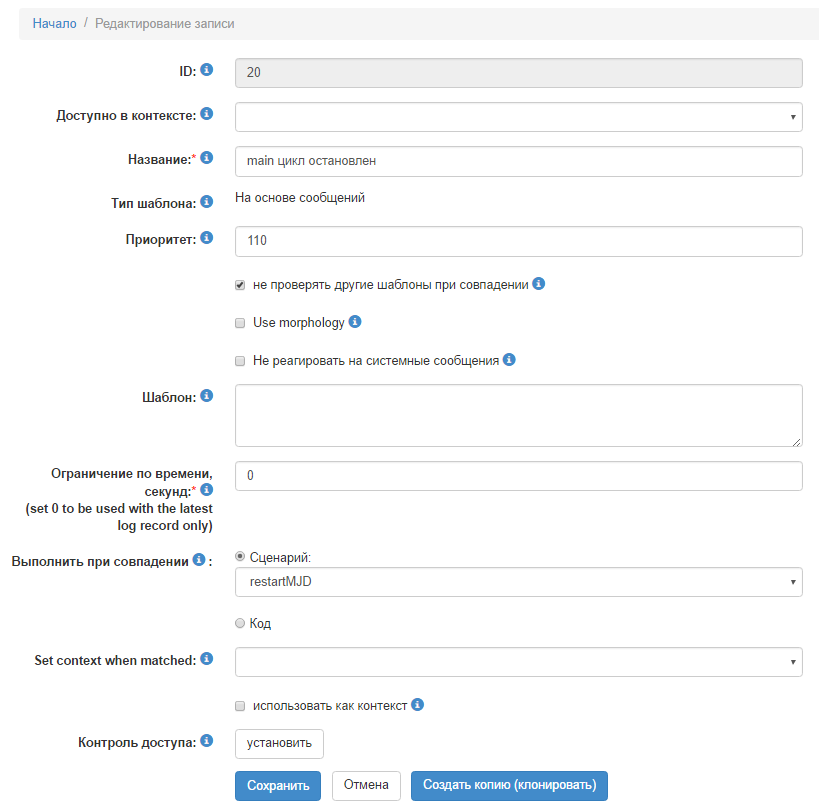The image size is (819, 809).
Task: Open the restartMJD scenario dropdown
Action: pos(517,582)
